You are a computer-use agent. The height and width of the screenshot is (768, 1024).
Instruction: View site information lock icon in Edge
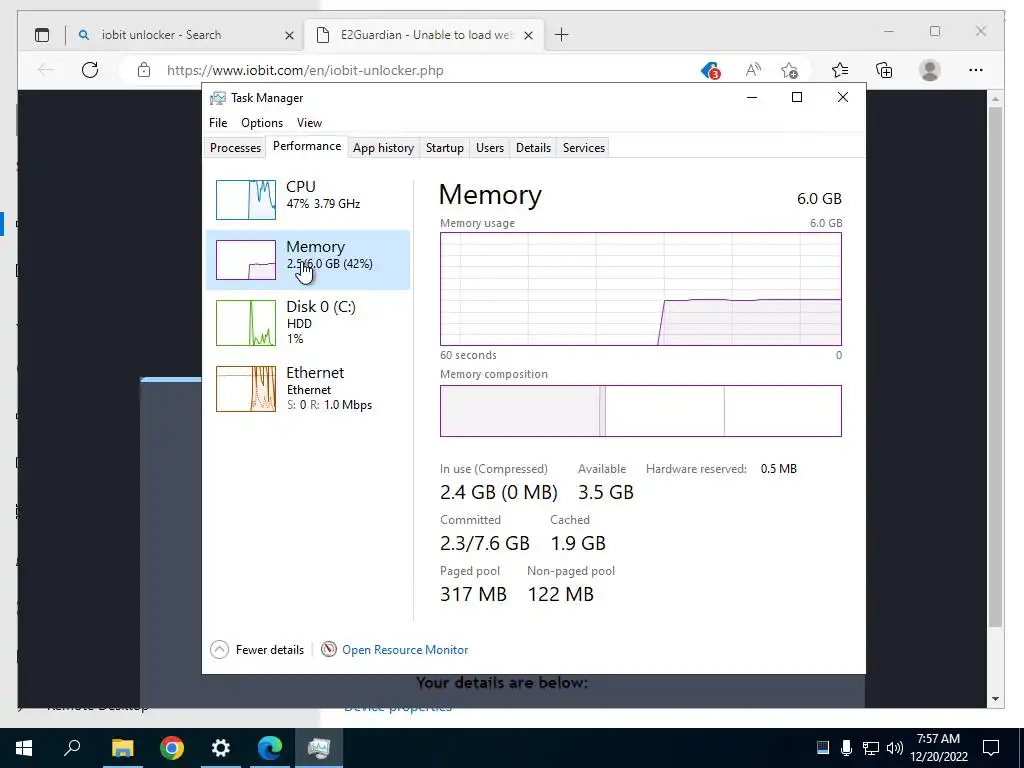coord(144,70)
